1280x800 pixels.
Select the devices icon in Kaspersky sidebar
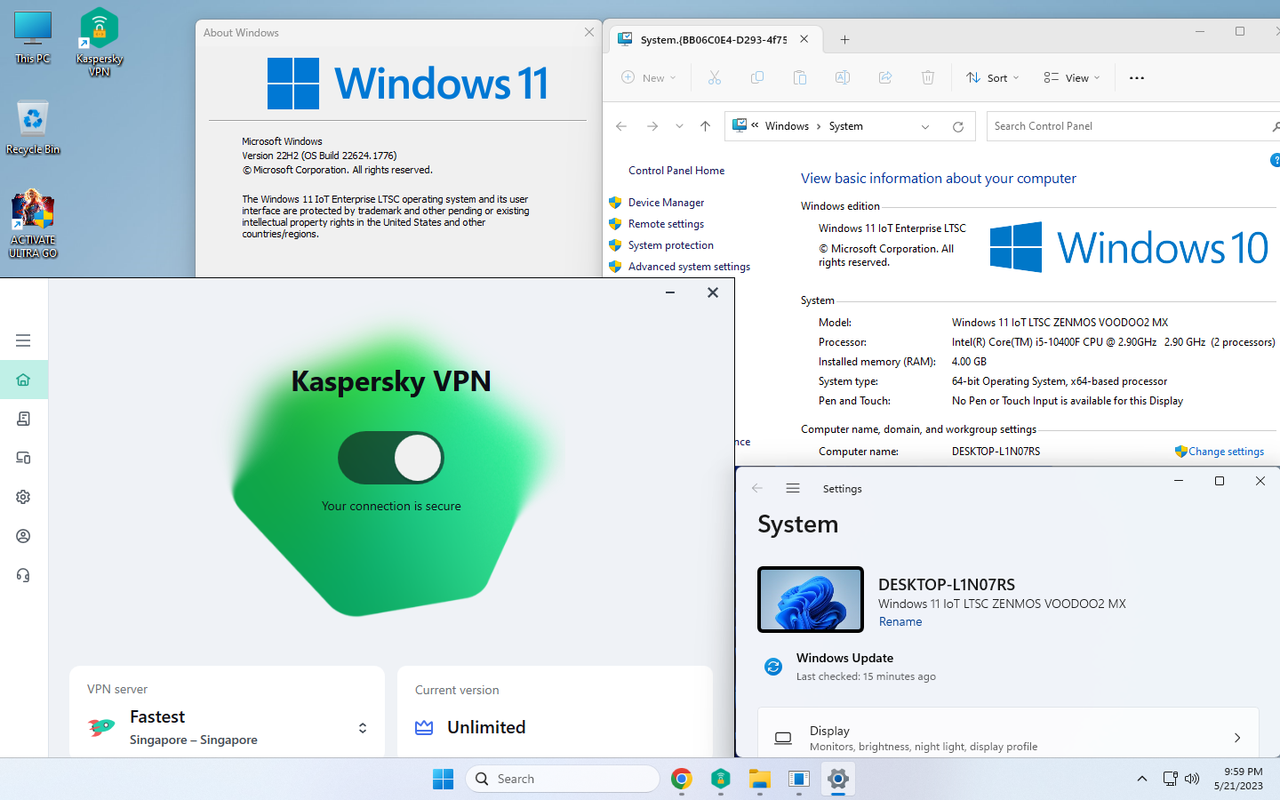point(23,457)
